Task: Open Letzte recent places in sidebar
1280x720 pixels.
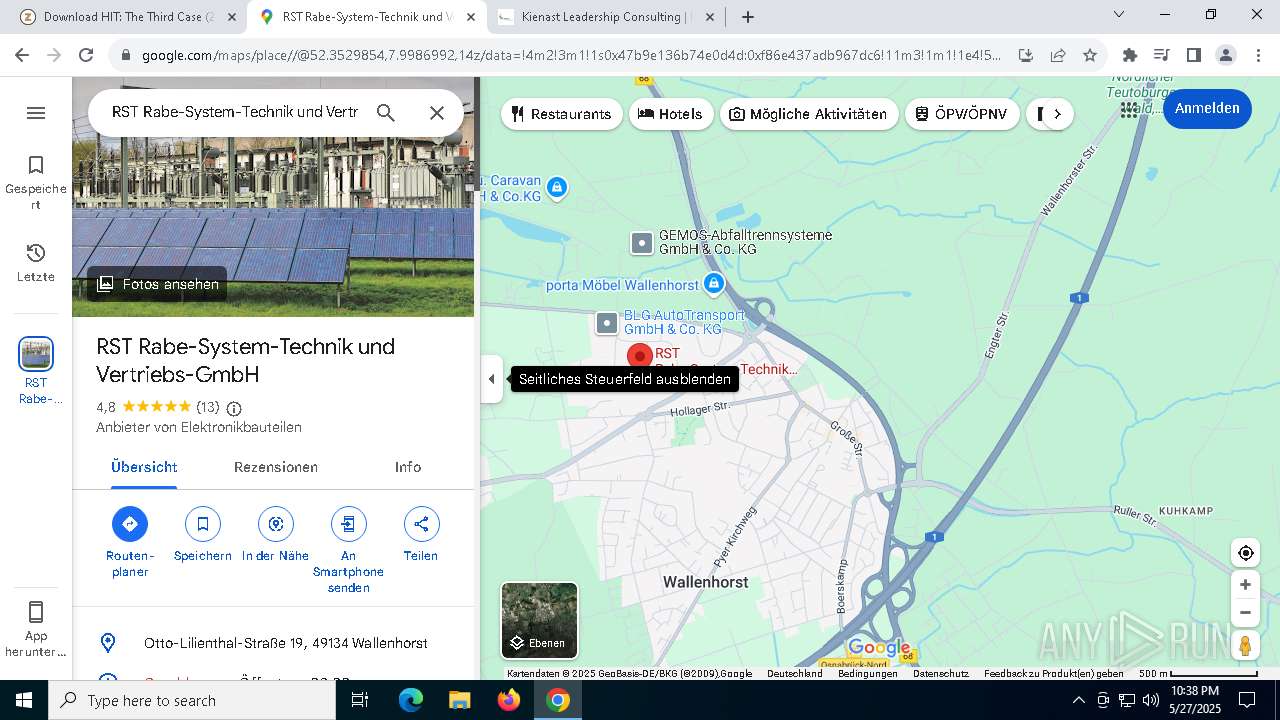Action: point(36,263)
